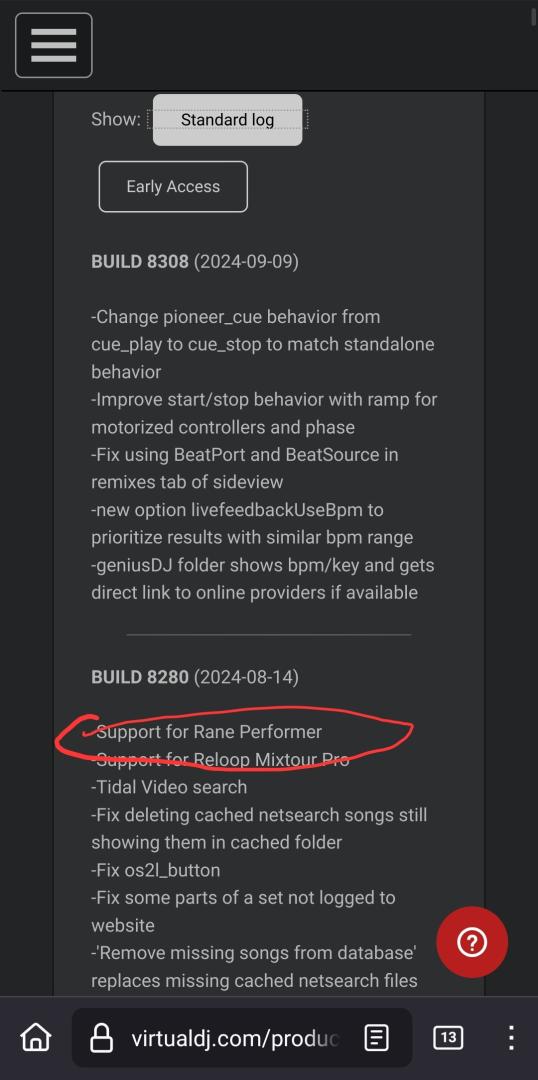
Task: Tap the red help question mark
Action: [x=472, y=942]
